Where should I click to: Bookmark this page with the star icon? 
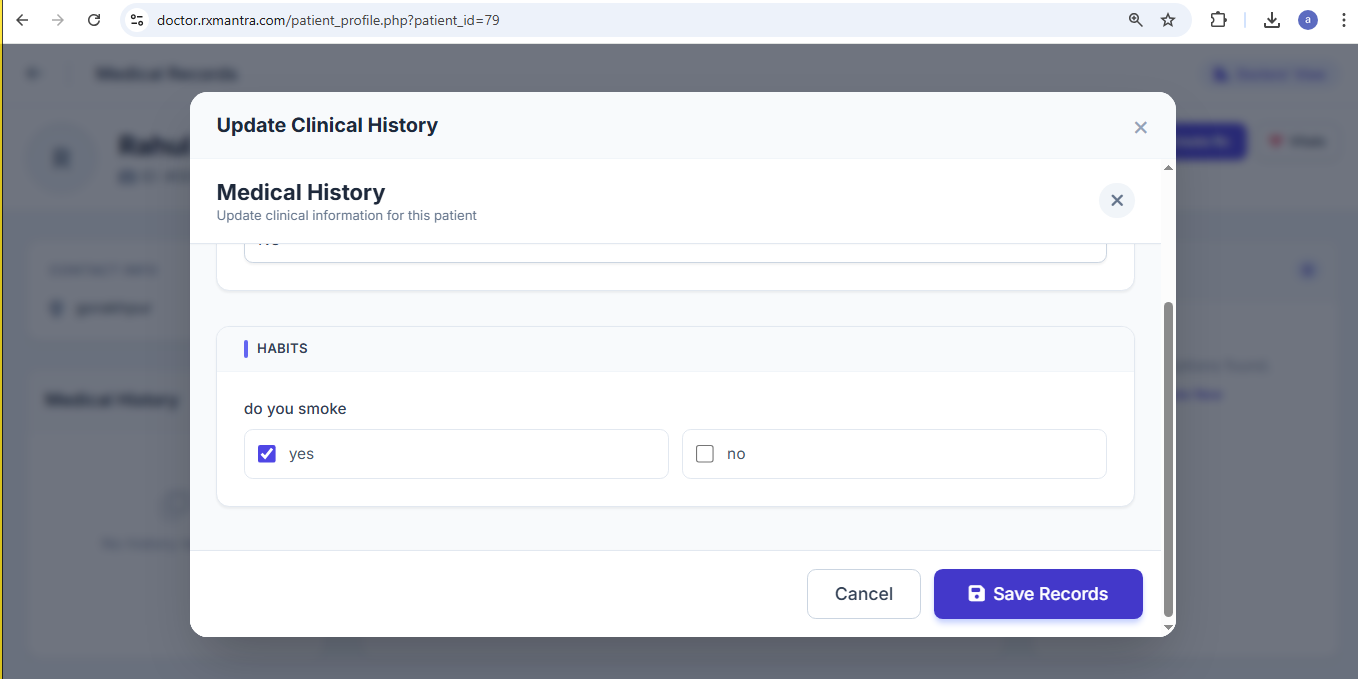tap(1168, 20)
